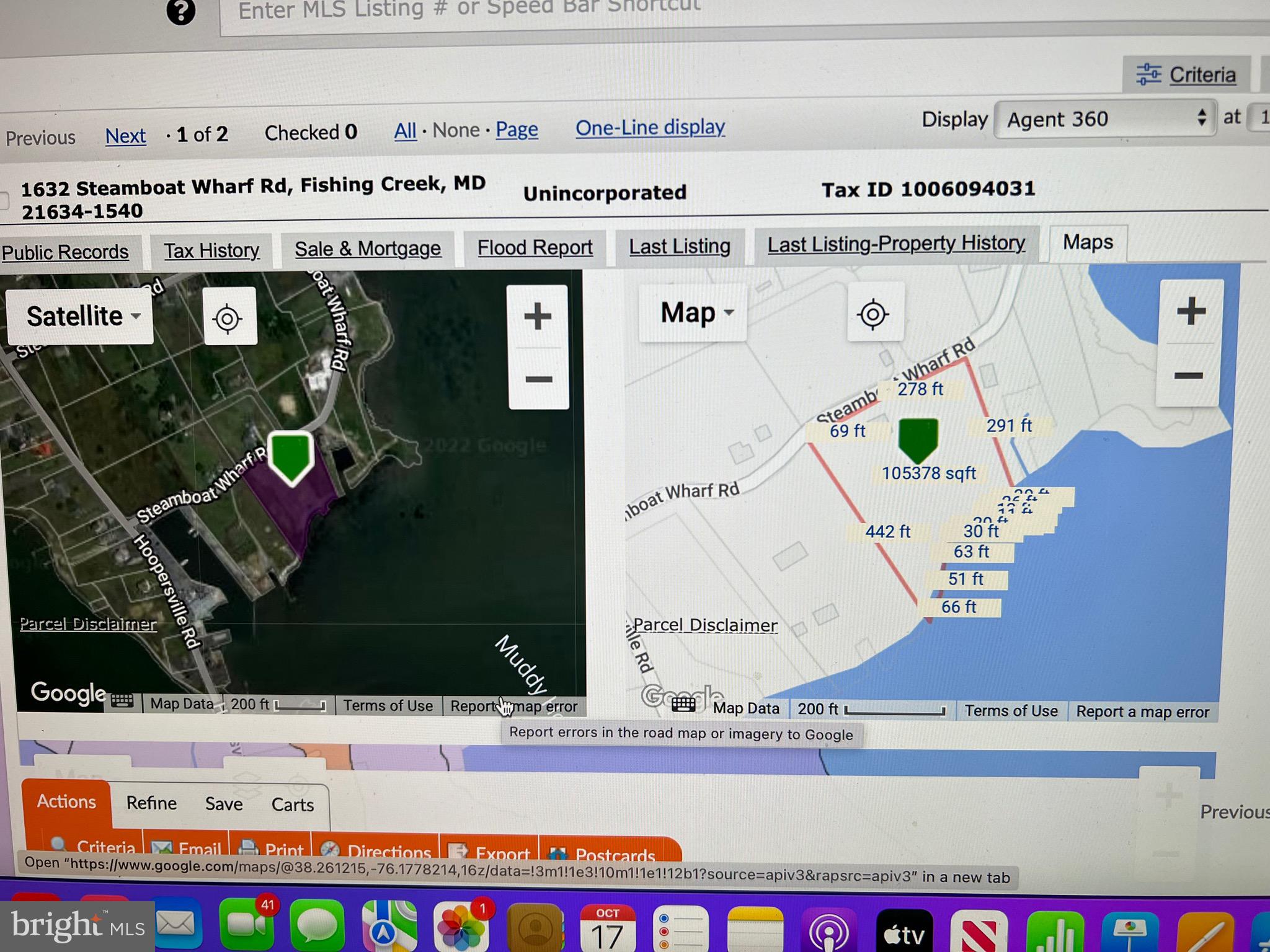Zoom in on the satellite map
1270x952 pixels.
tap(537, 317)
